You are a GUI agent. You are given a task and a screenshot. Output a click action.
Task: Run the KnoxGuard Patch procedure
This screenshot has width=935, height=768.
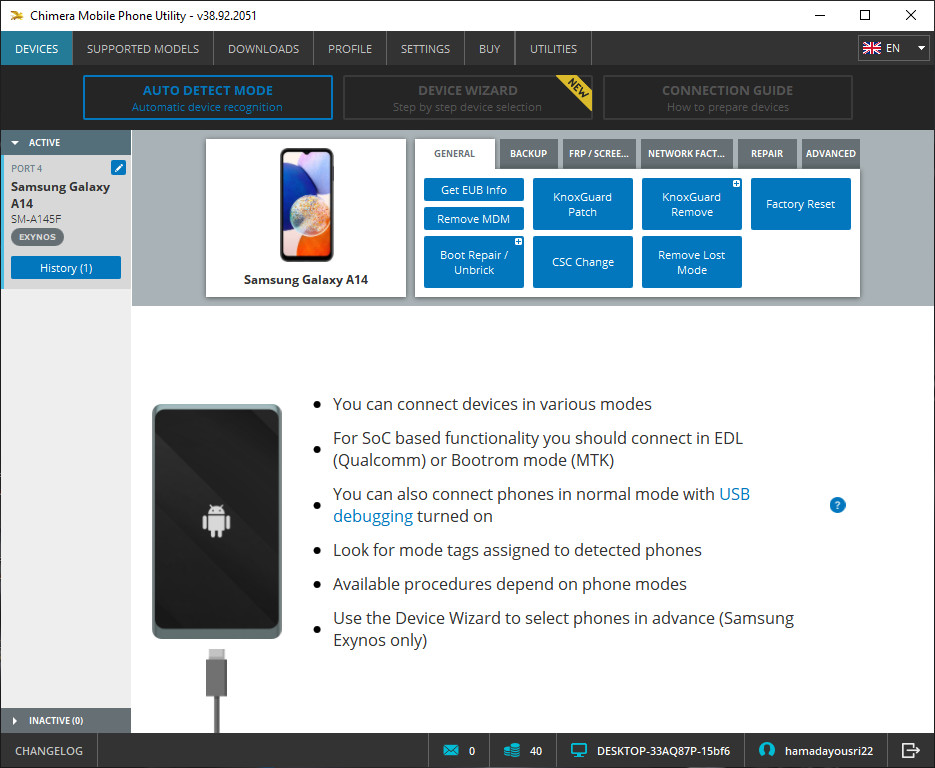[x=583, y=204]
